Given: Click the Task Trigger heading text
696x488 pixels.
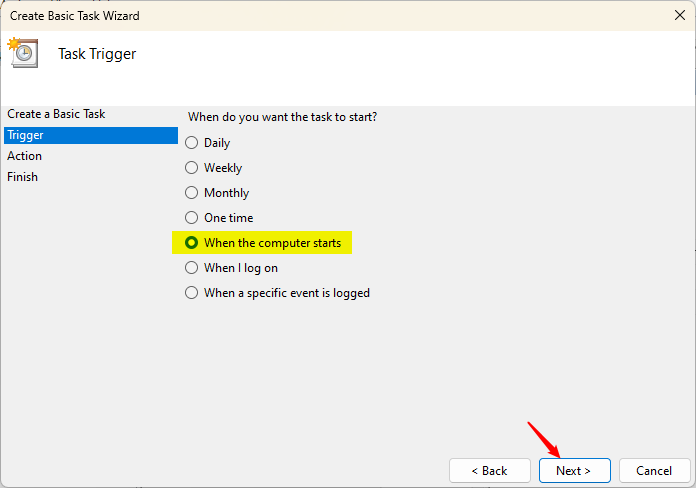Looking at the screenshot, I should click(97, 54).
